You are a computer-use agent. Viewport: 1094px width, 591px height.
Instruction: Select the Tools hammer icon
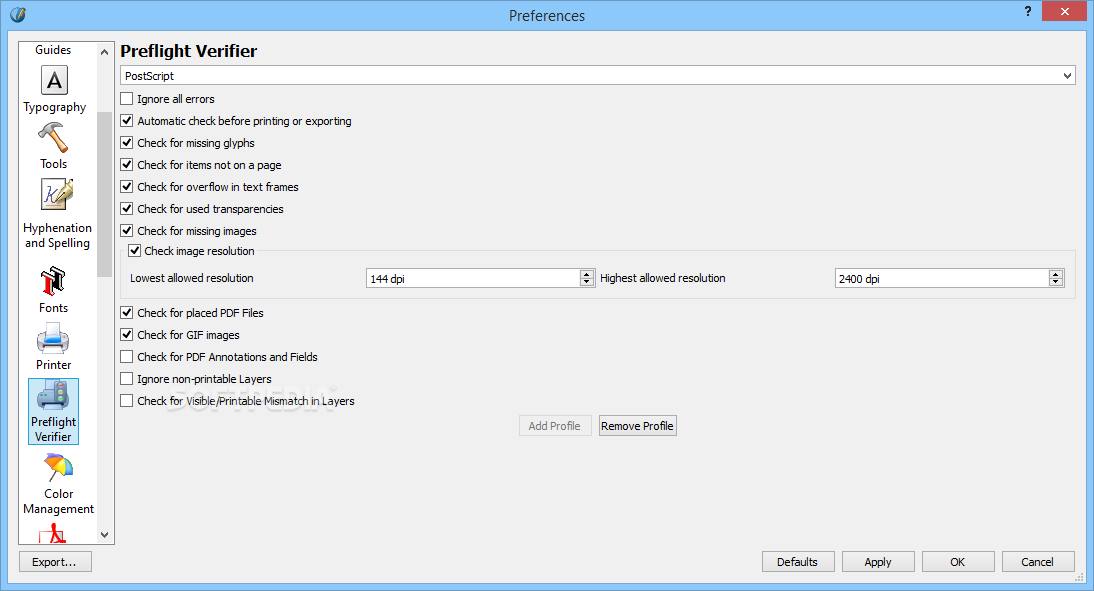click(x=54, y=137)
